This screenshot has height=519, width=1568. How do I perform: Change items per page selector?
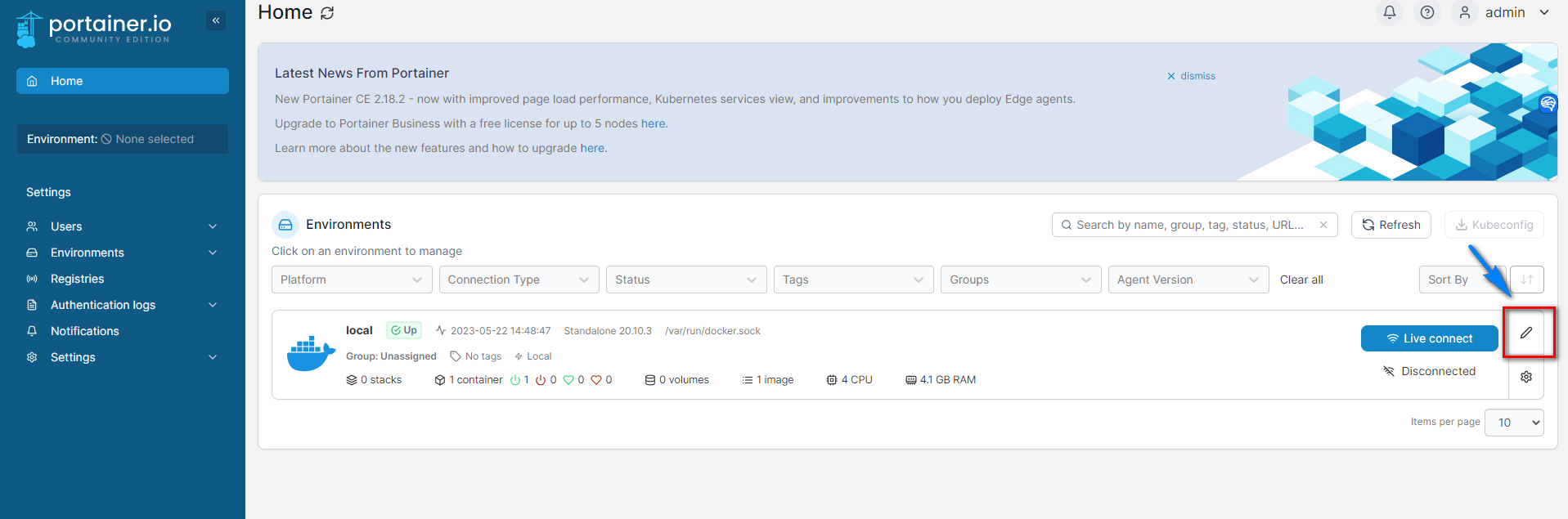1513,423
